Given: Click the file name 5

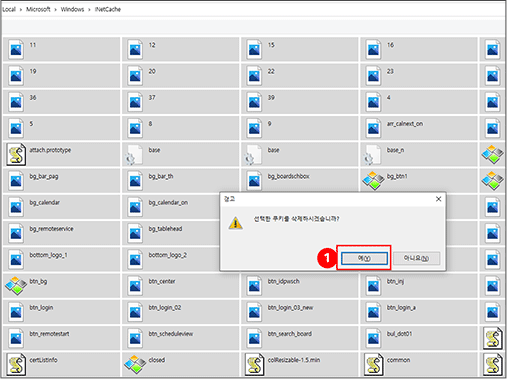Looking at the screenshot, I should [31, 124].
